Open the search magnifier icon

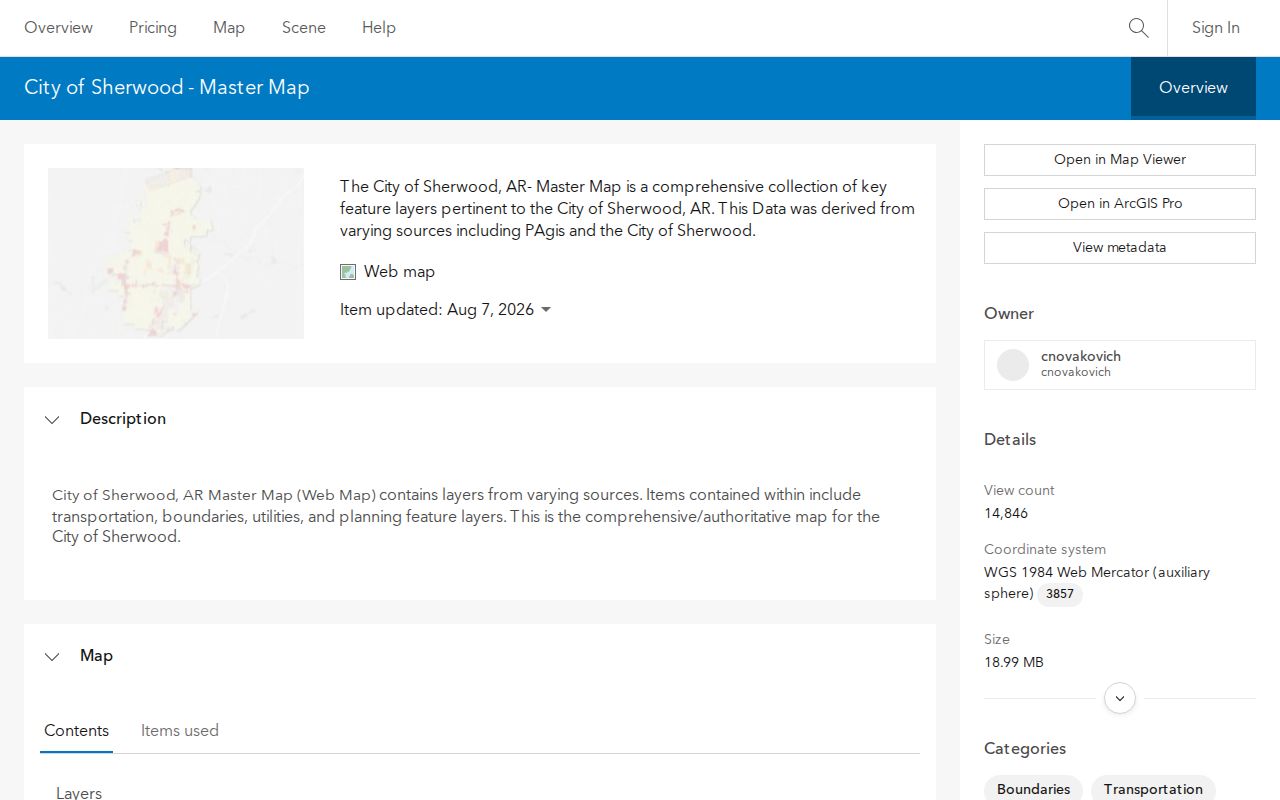(x=1138, y=28)
